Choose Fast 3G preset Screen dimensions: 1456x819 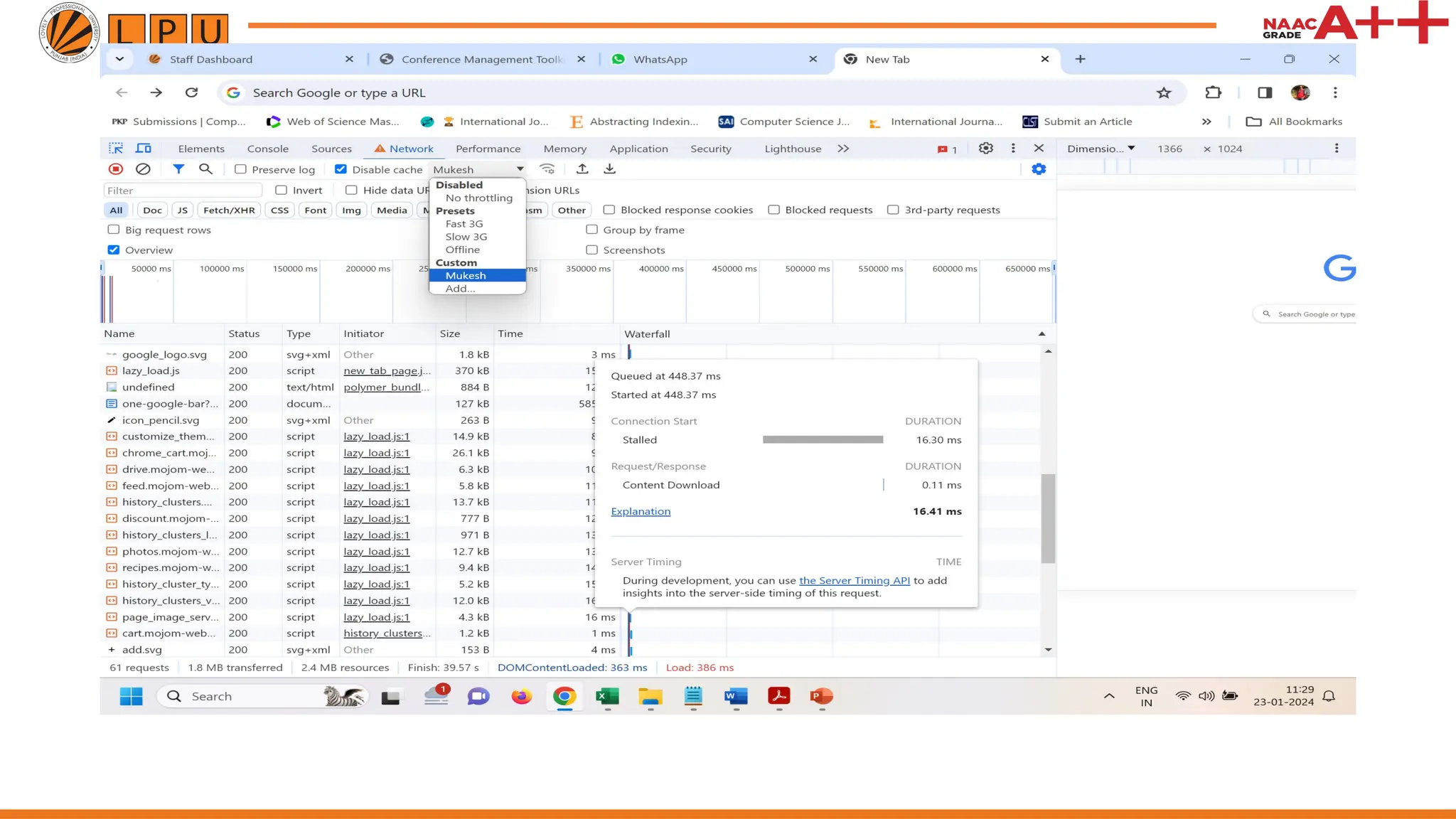coord(464,224)
